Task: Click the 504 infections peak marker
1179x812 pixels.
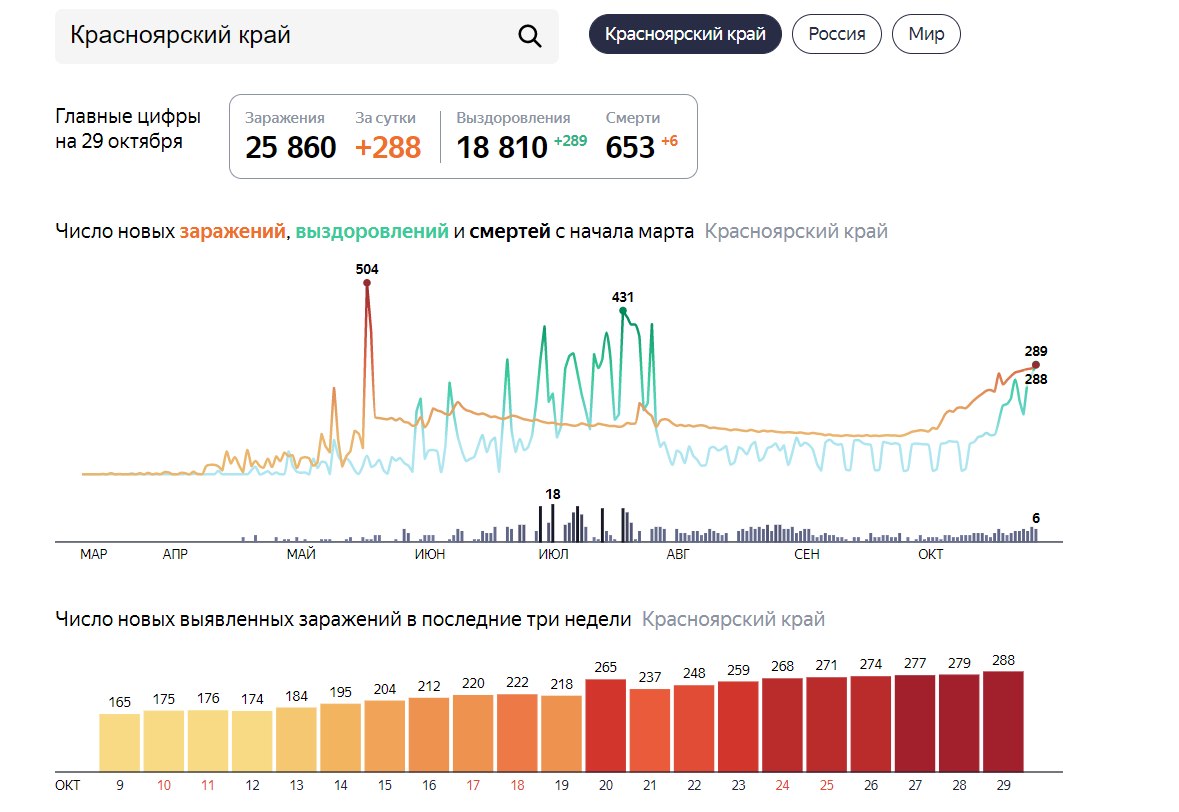Action: tap(367, 283)
